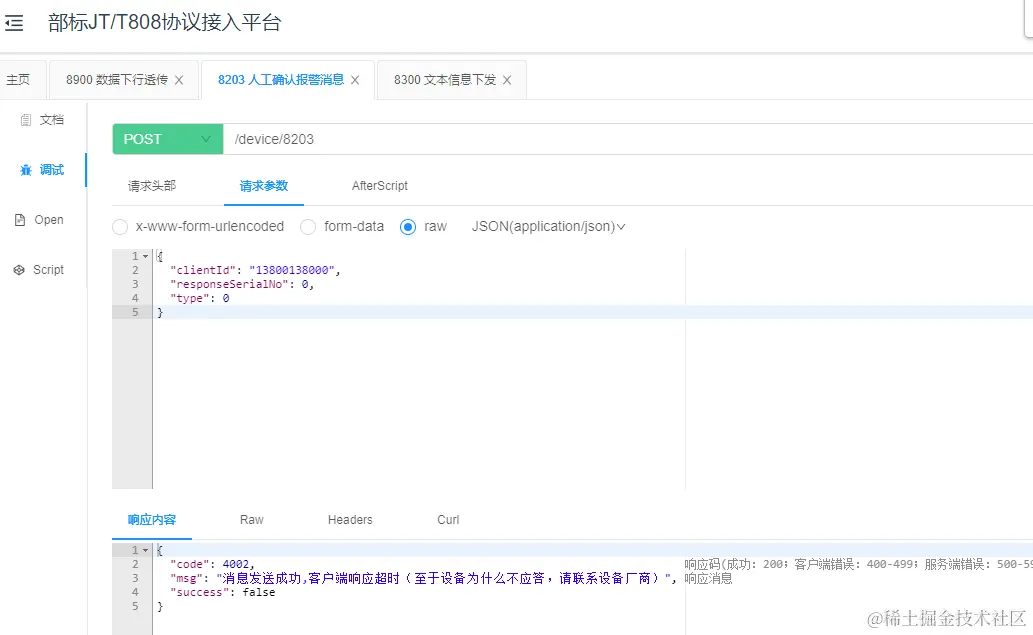Click the Script icon in sidebar
Image resolution: width=1033 pixels, height=635 pixels.
19,270
